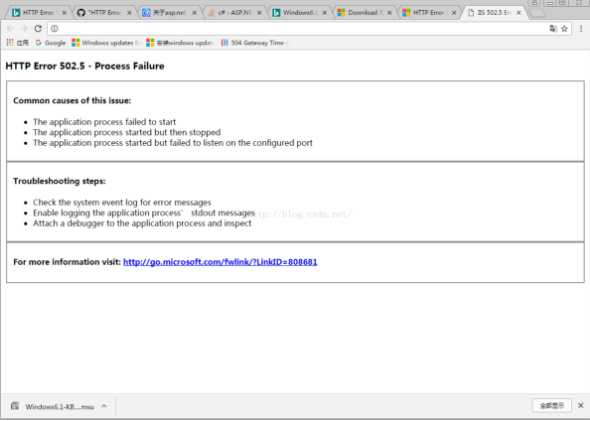Image resolution: width=590 pixels, height=421 pixels.
Task: Expand options arrow beside Windows6.1-KB download
Action: [x=104, y=406]
